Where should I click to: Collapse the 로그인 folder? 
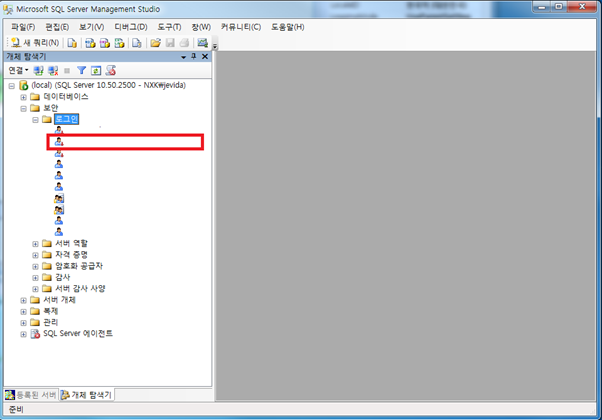(x=35, y=120)
